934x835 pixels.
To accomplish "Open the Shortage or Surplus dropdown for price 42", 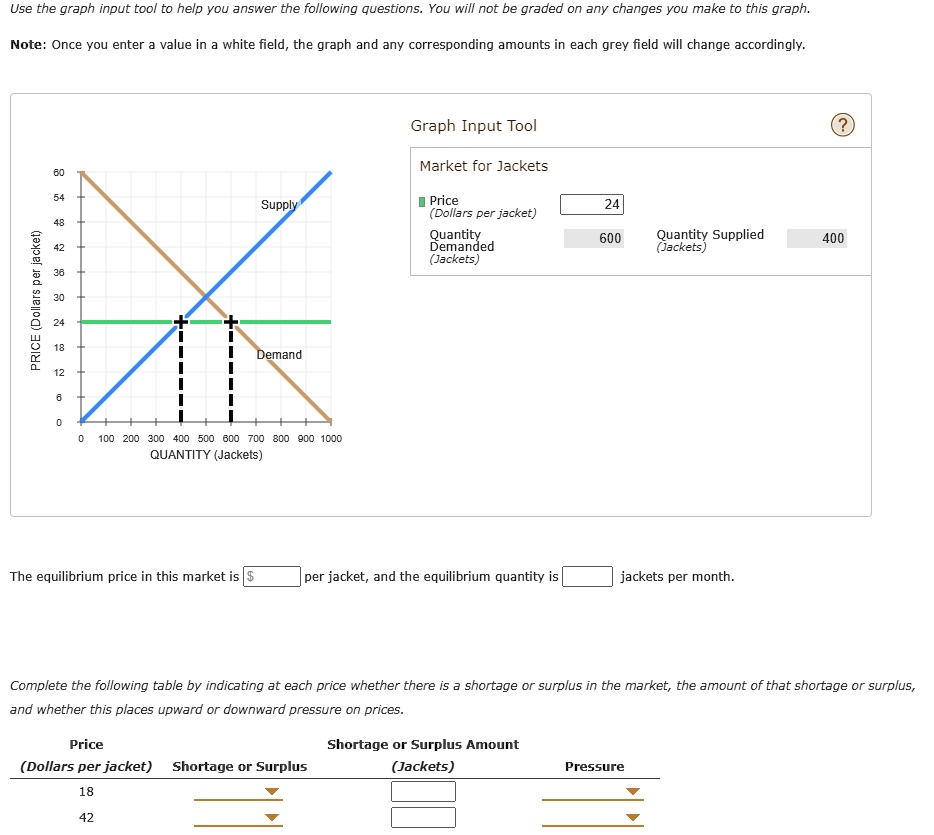I will (238, 817).
